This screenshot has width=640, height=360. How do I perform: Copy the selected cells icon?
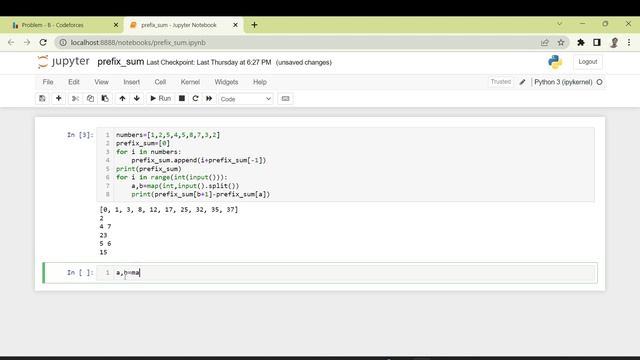[x=90, y=98]
